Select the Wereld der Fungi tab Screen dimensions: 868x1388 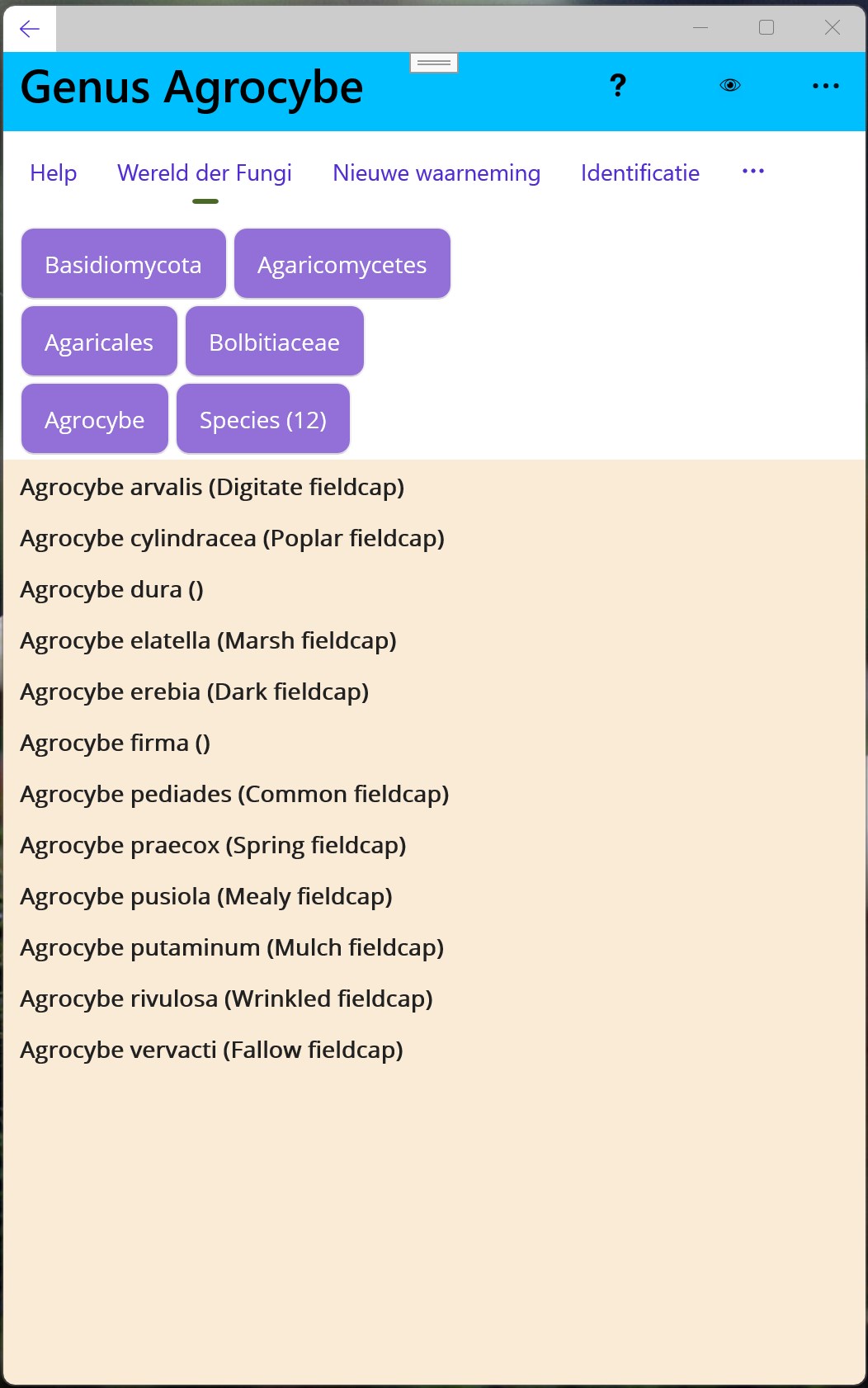205,173
